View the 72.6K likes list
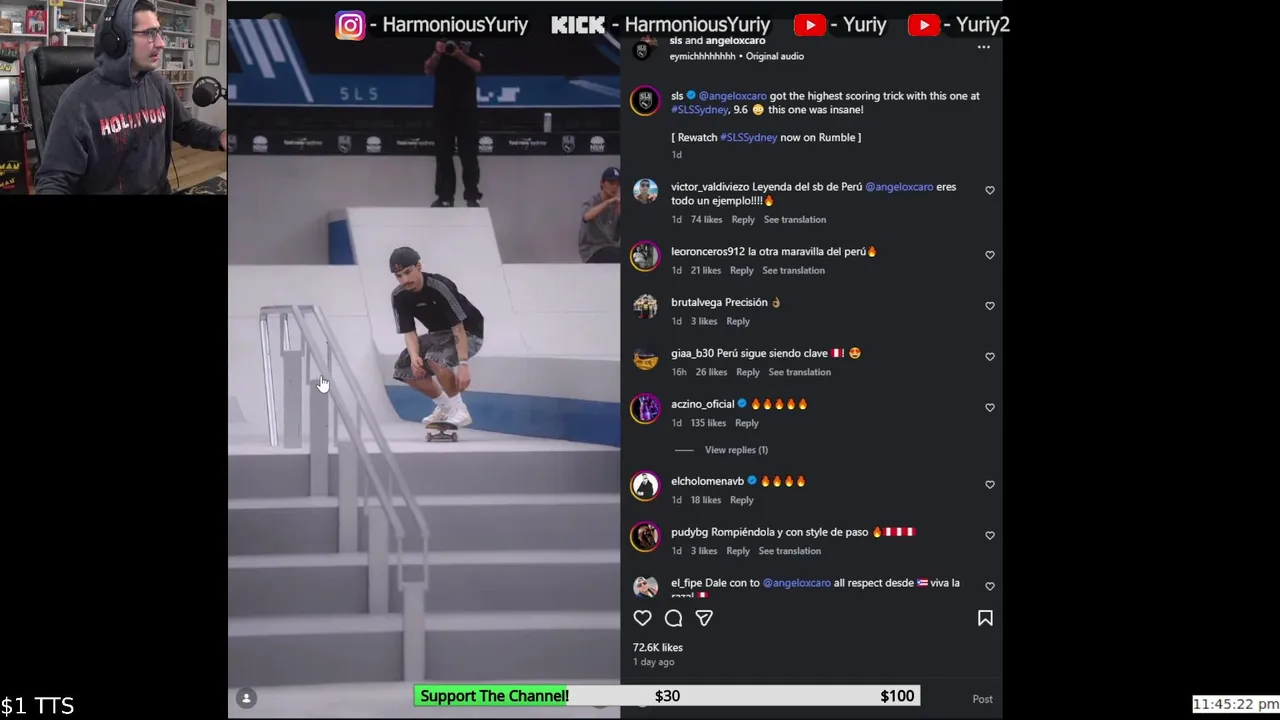The width and height of the screenshot is (1280, 720). coord(658,647)
